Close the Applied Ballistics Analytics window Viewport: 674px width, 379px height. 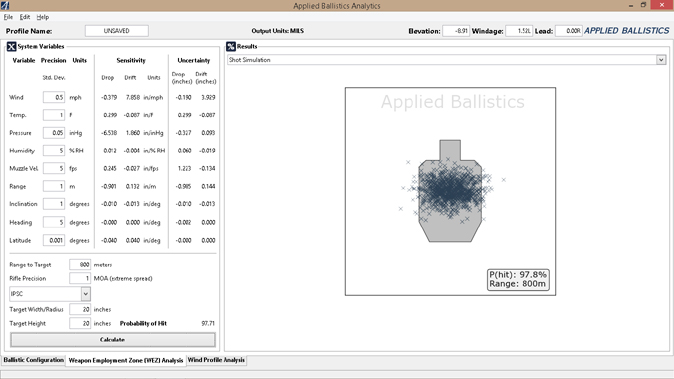pyautogui.click(x=662, y=5)
